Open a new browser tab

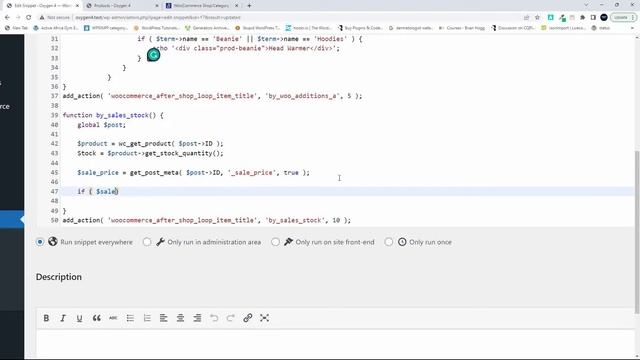249,6
